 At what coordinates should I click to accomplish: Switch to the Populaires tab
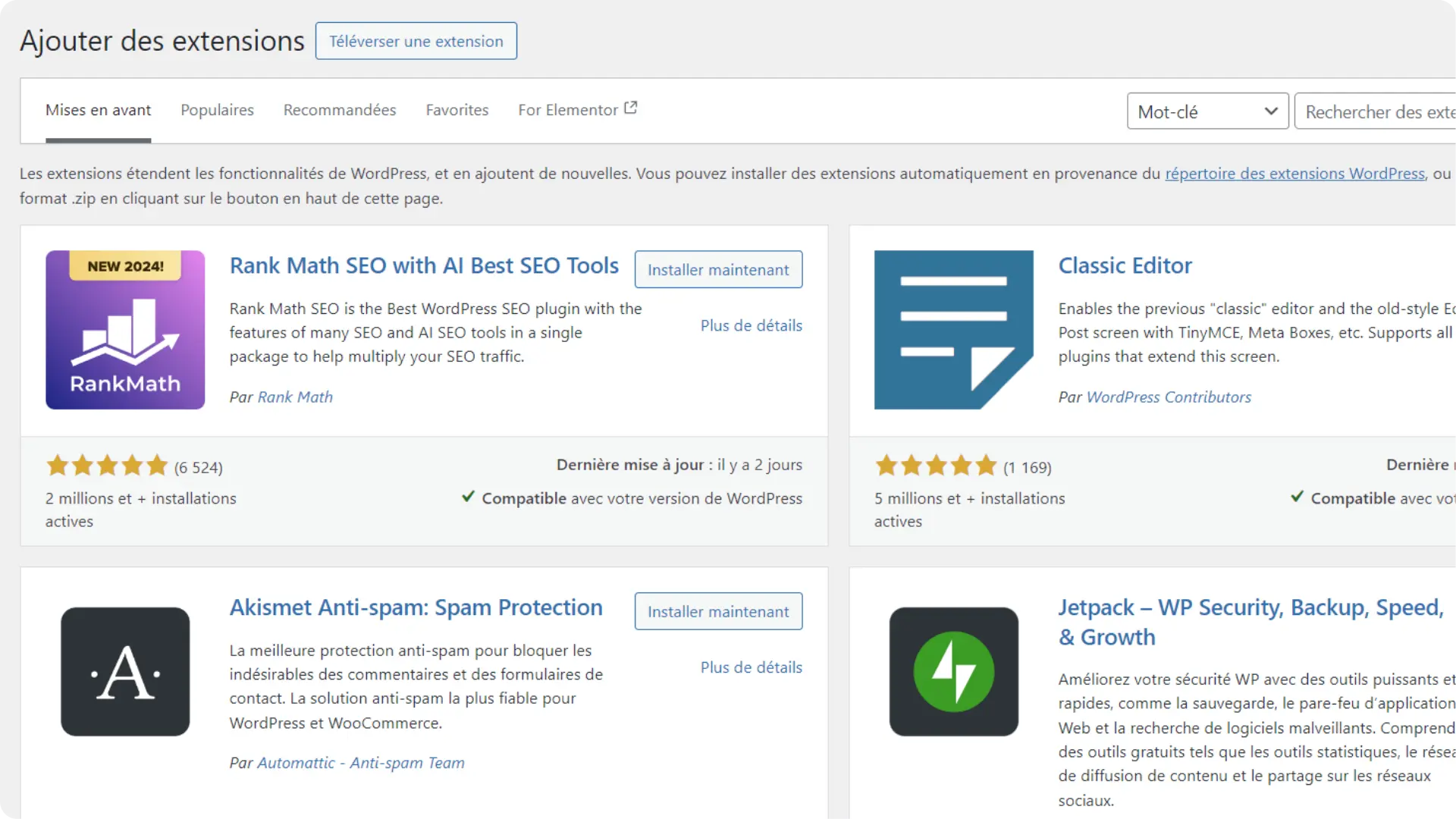coord(217,110)
